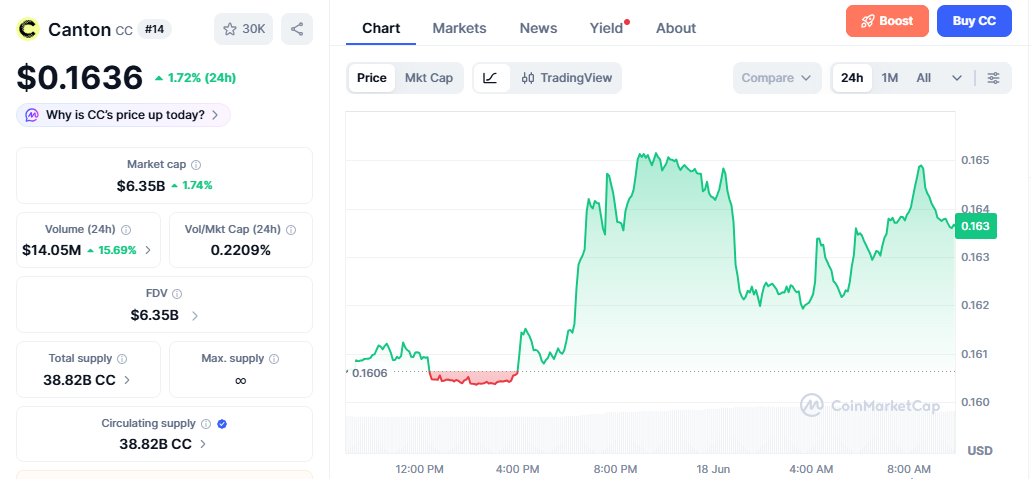Open the News tab
1031x479 pixels.
coord(539,28)
